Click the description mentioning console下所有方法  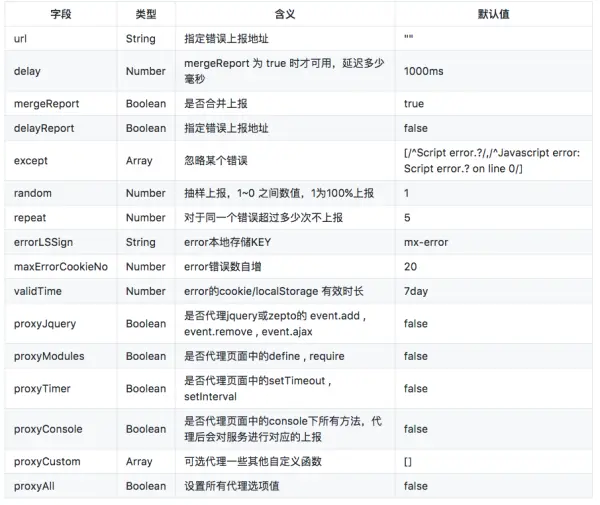point(283,429)
